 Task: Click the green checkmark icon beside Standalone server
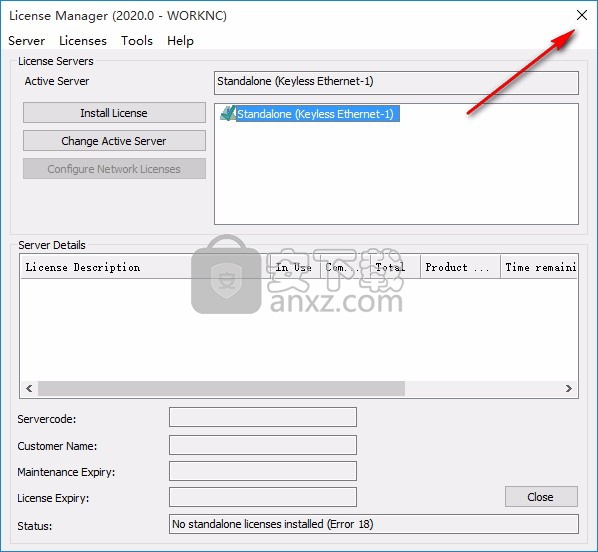click(x=228, y=113)
